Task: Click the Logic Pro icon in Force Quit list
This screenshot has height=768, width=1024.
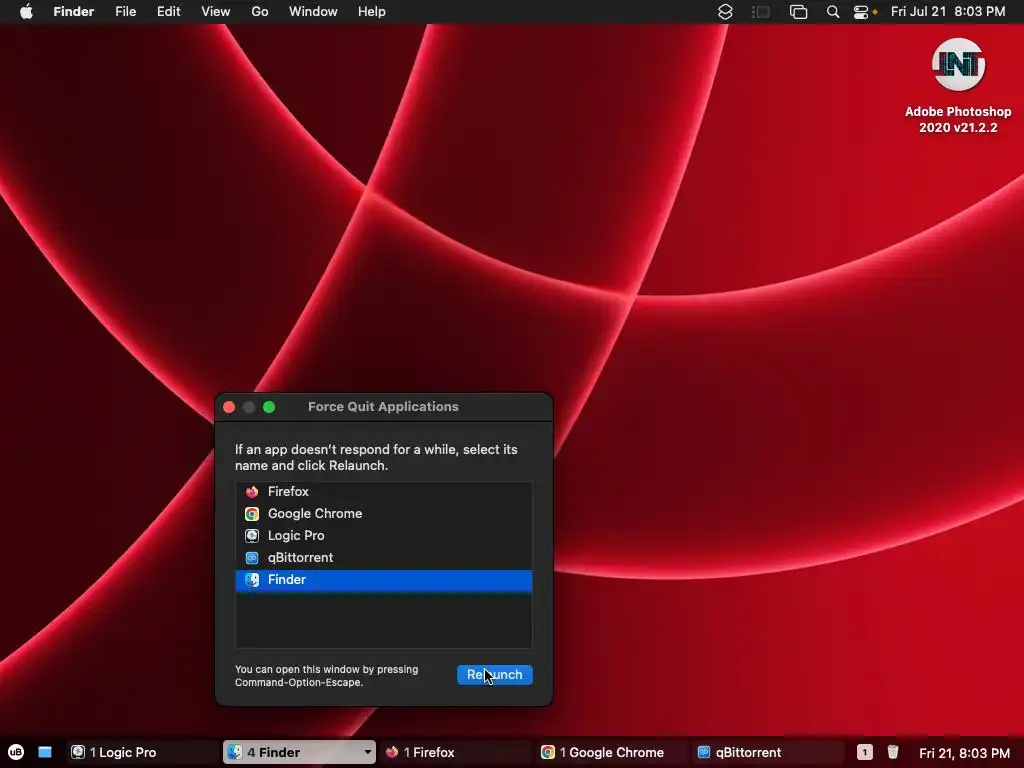Action: (x=251, y=536)
